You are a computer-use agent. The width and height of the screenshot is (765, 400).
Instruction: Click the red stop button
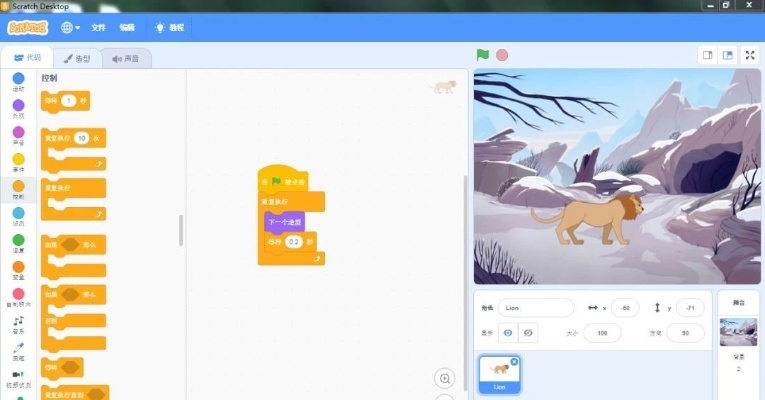[x=502, y=55]
